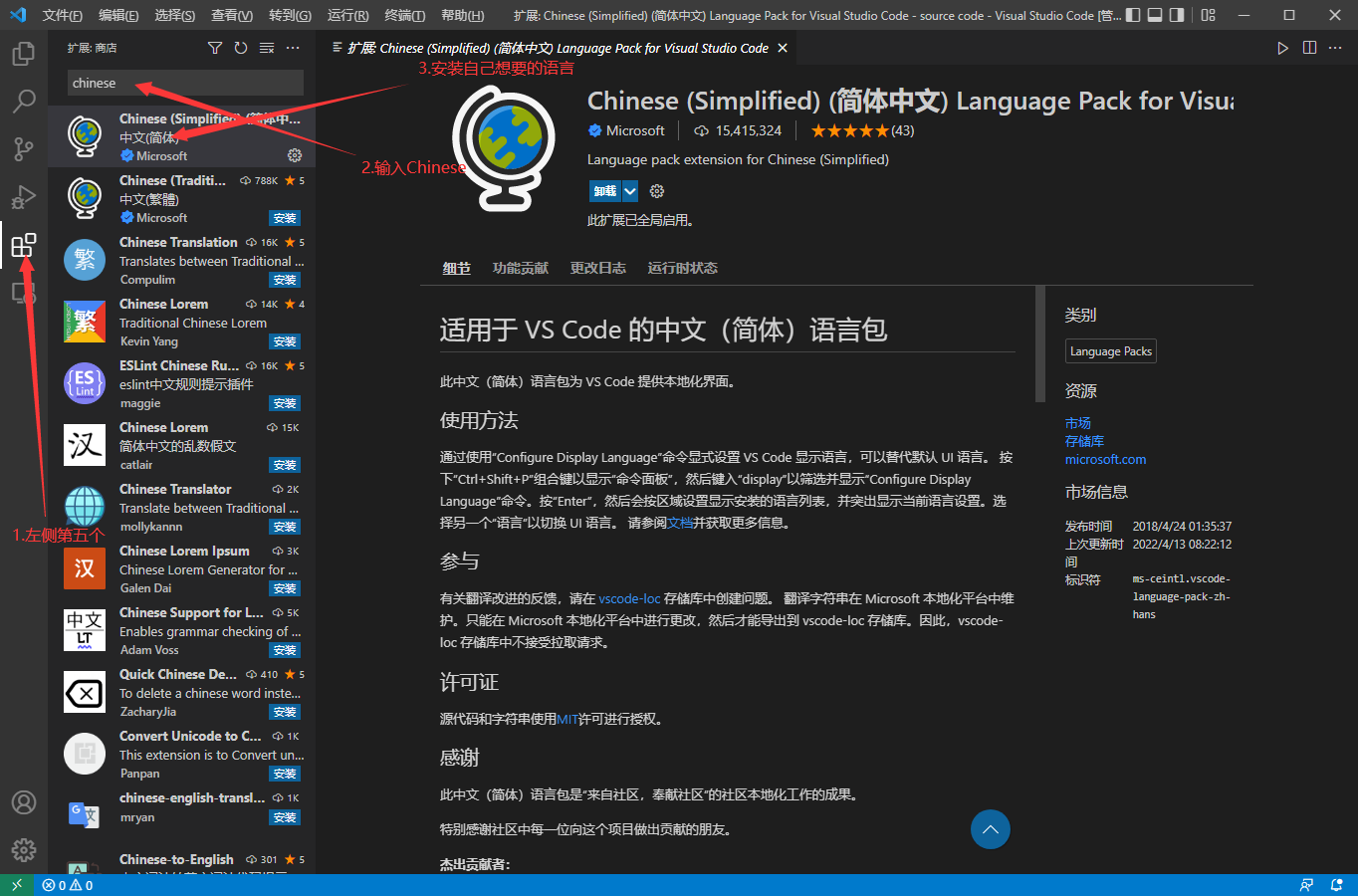Click the filter extensions funnel icon
The width and height of the screenshot is (1358, 896).
coord(215,48)
